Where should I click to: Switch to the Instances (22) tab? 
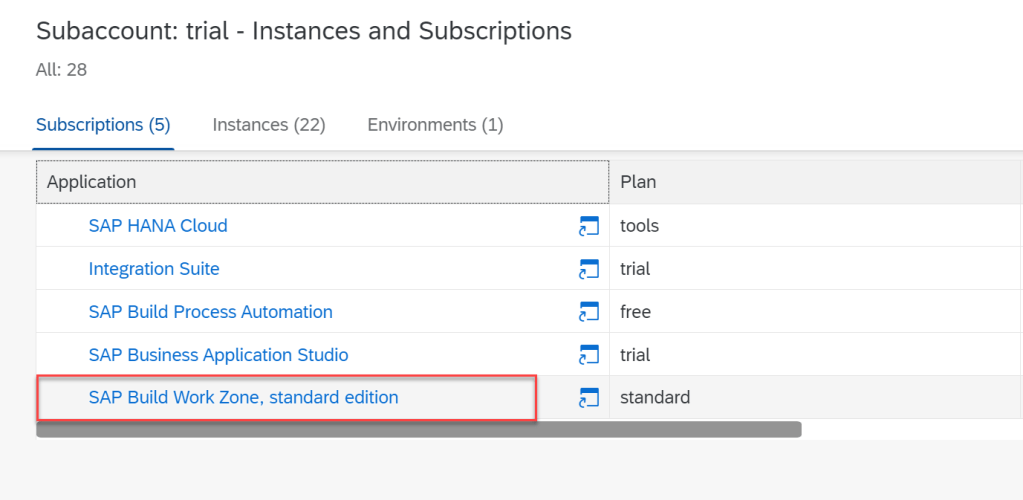click(x=269, y=125)
